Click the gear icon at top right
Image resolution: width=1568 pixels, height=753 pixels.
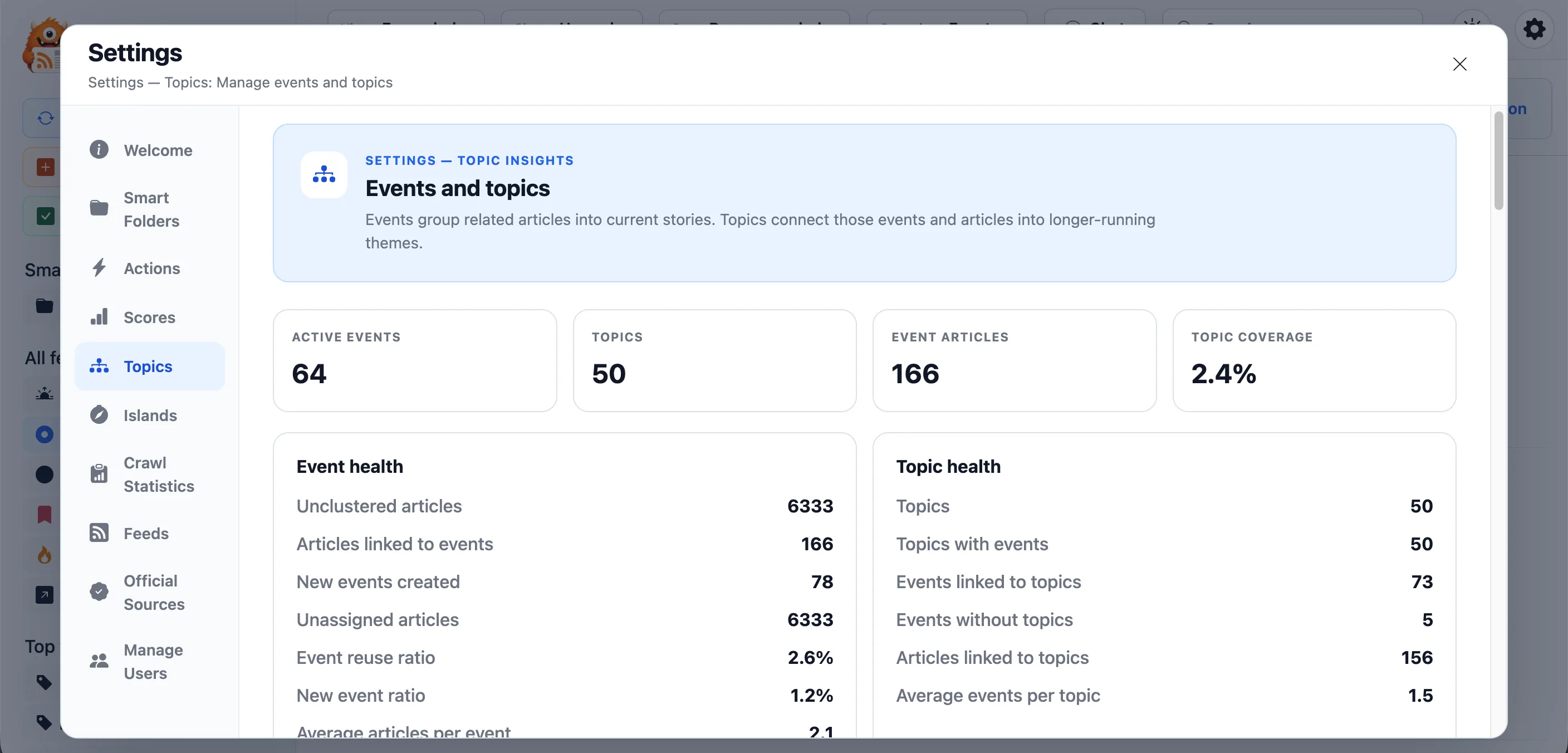coord(1535,28)
